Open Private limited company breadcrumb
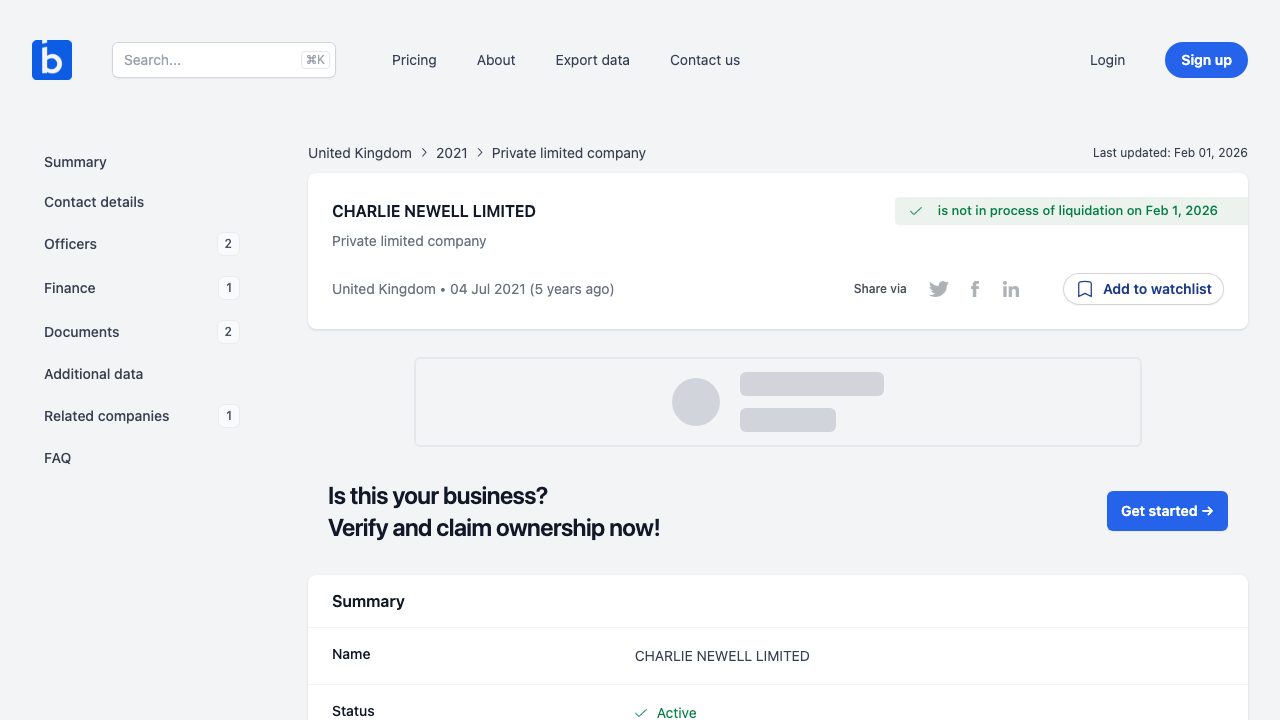 coord(569,153)
